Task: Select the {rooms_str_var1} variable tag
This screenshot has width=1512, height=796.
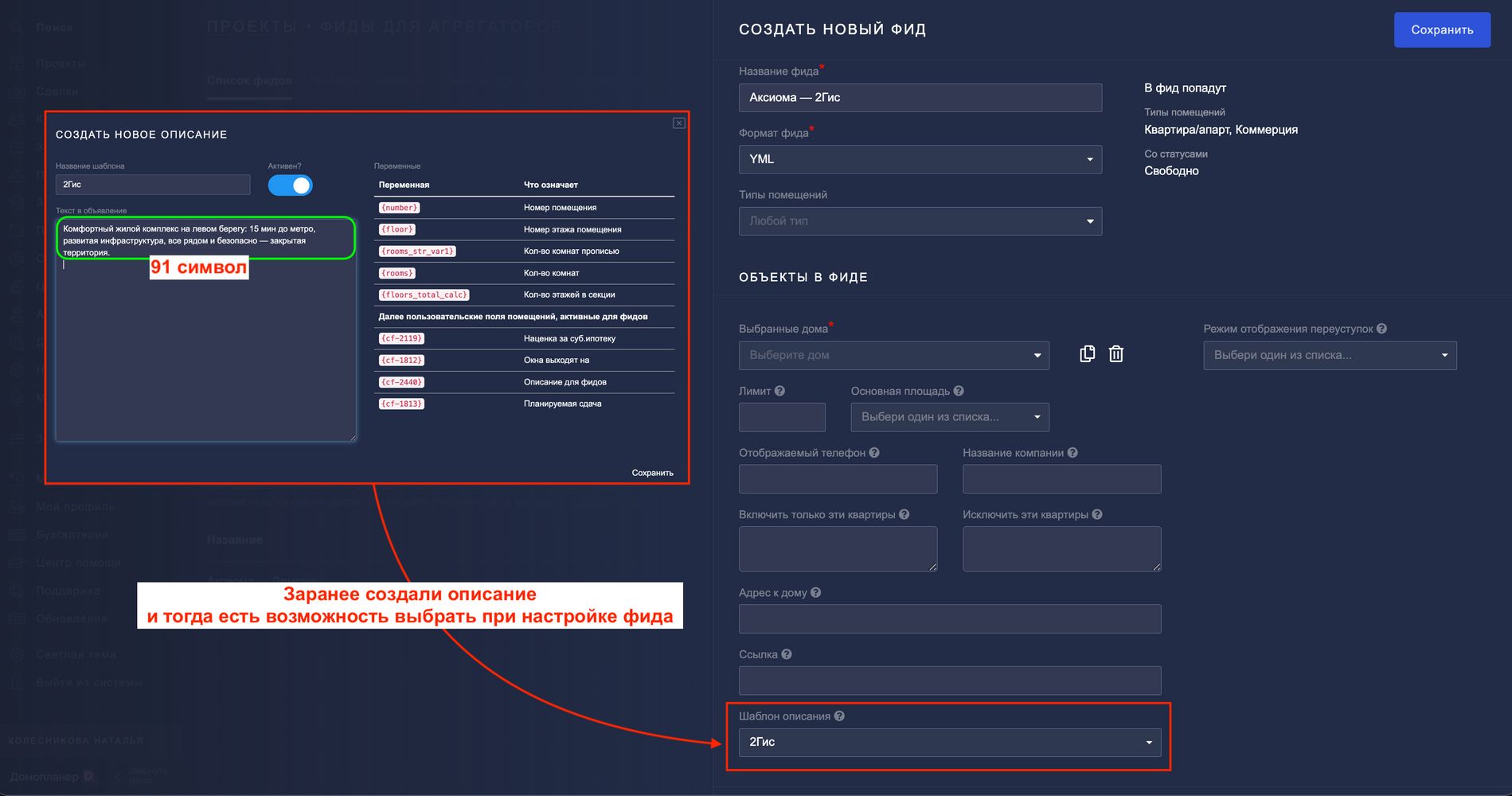Action: pos(417,252)
